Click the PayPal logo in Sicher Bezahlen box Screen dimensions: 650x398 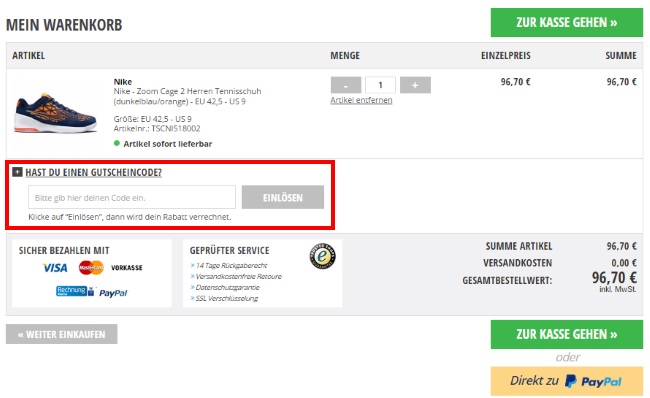click(x=113, y=293)
